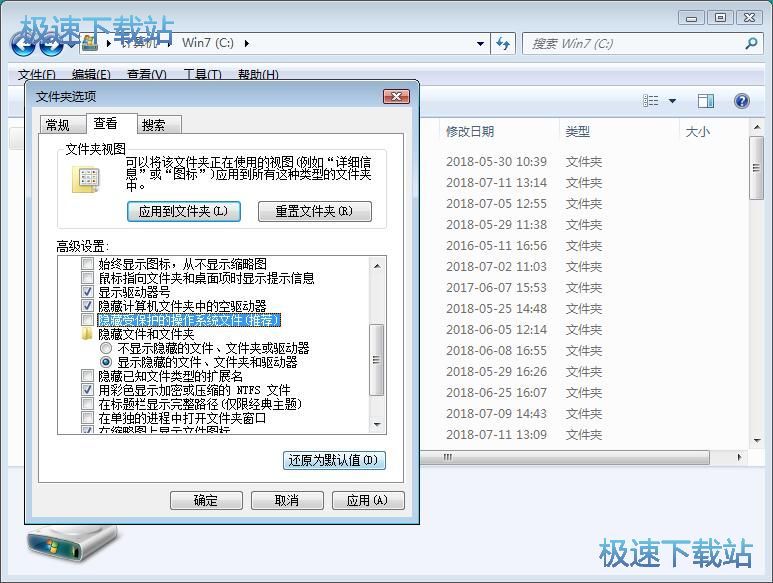Select row dated 2018-07-09 14:43
The width and height of the screenshot is (773, 583).
tap(584, 413)
